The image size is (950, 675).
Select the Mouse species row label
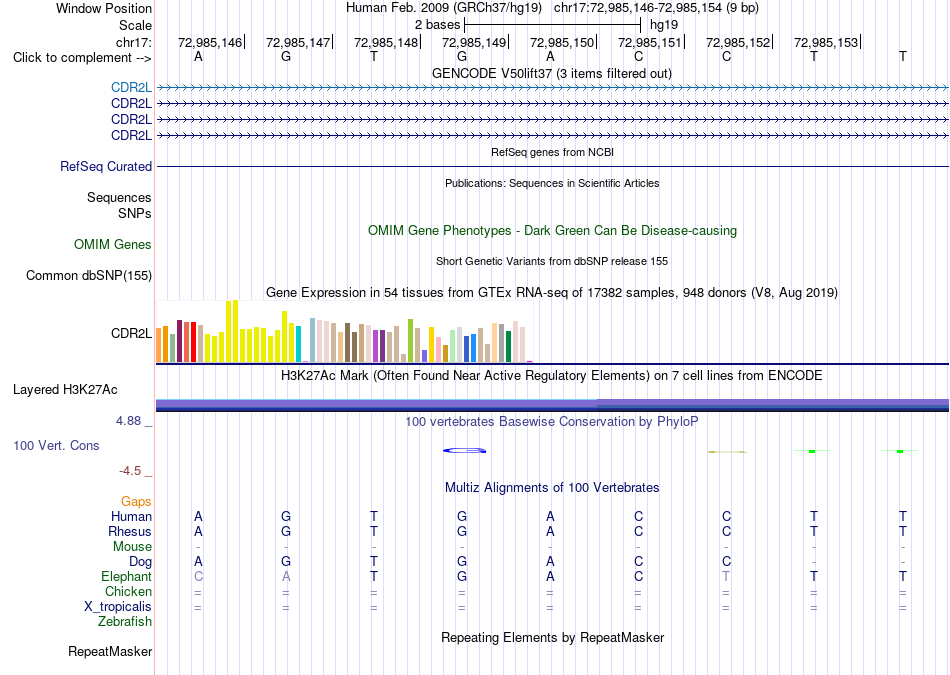click(x=132, y=547)
